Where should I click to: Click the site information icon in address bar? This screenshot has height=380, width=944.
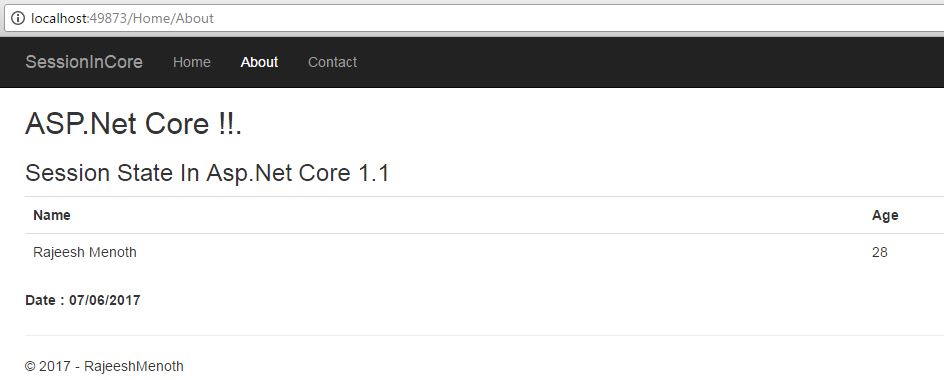click(18, 19)
